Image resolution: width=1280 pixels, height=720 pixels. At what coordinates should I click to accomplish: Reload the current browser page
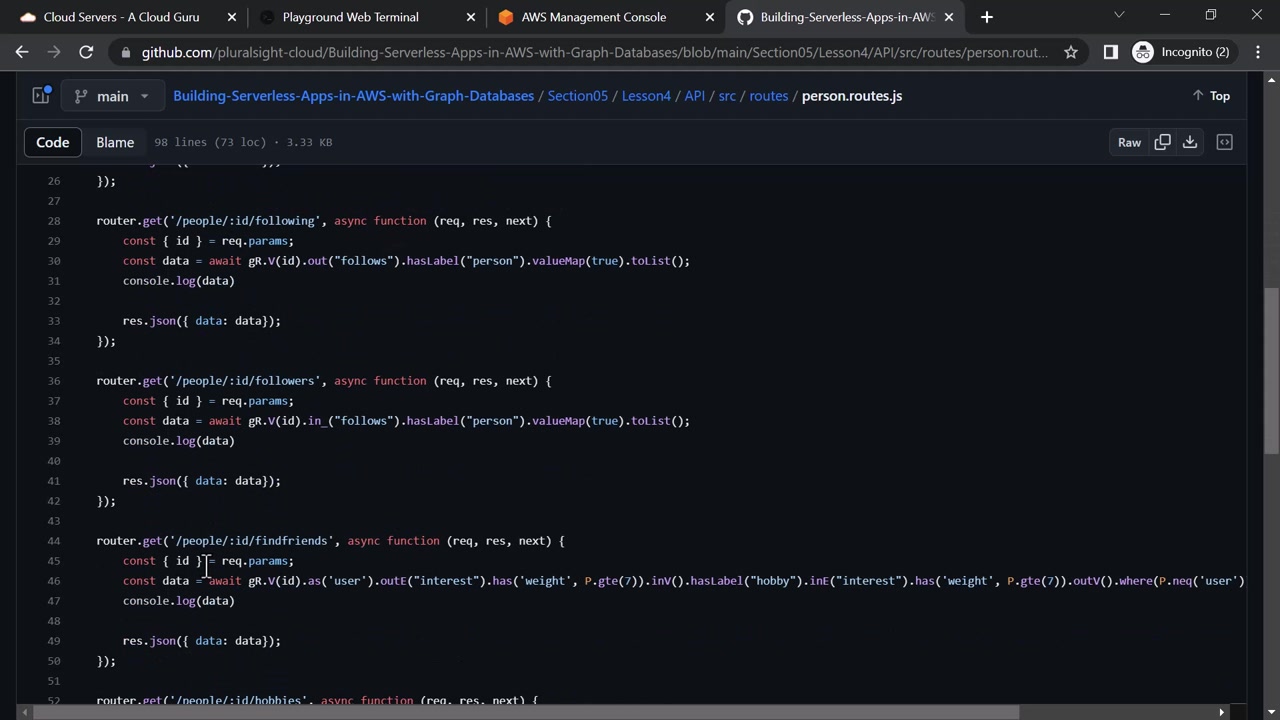[86, 52]
